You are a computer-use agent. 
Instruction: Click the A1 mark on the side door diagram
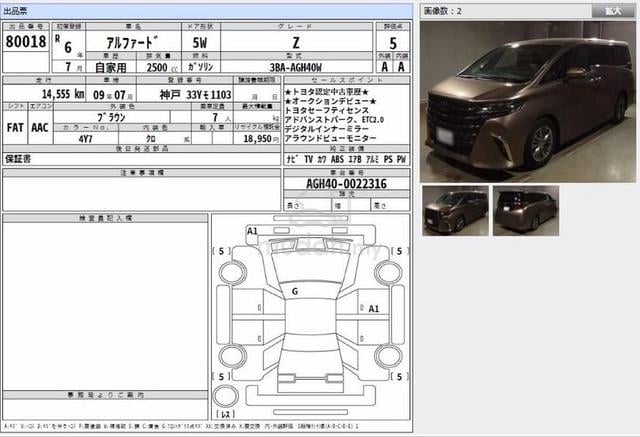[374, 309]
